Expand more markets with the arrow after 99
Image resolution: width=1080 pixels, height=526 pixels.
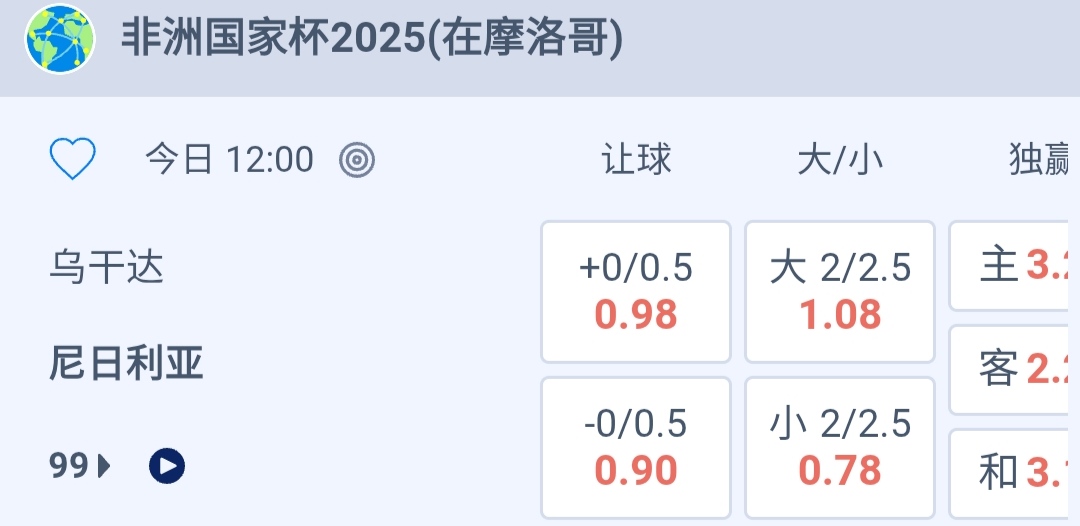[x=104, y=465]
